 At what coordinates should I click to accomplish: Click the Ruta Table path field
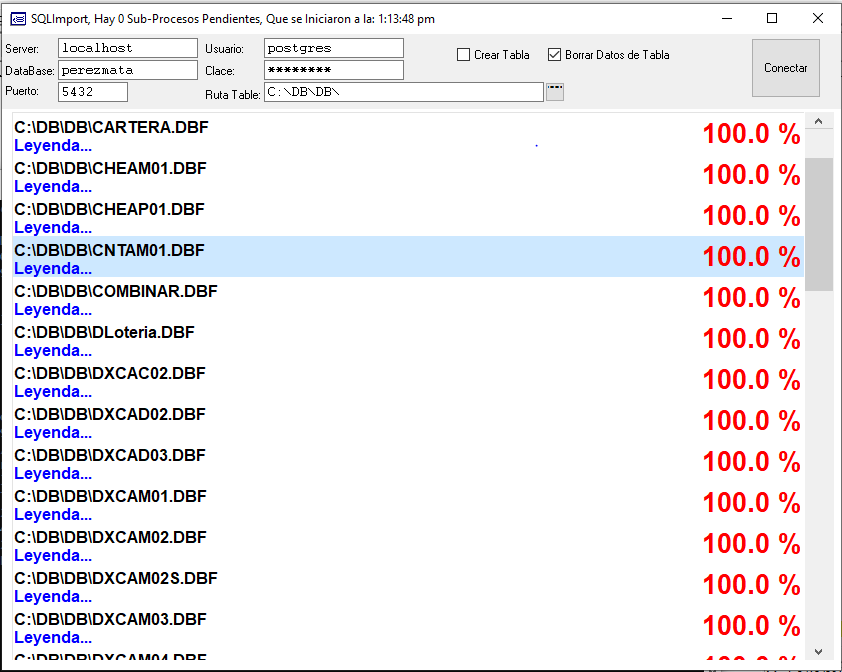pyautogui.click(x=403, y=92)
